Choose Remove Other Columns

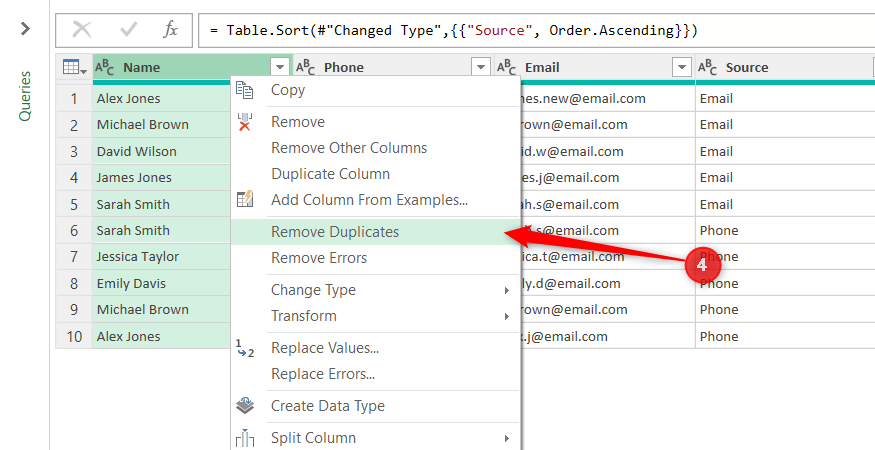[376, 148]
